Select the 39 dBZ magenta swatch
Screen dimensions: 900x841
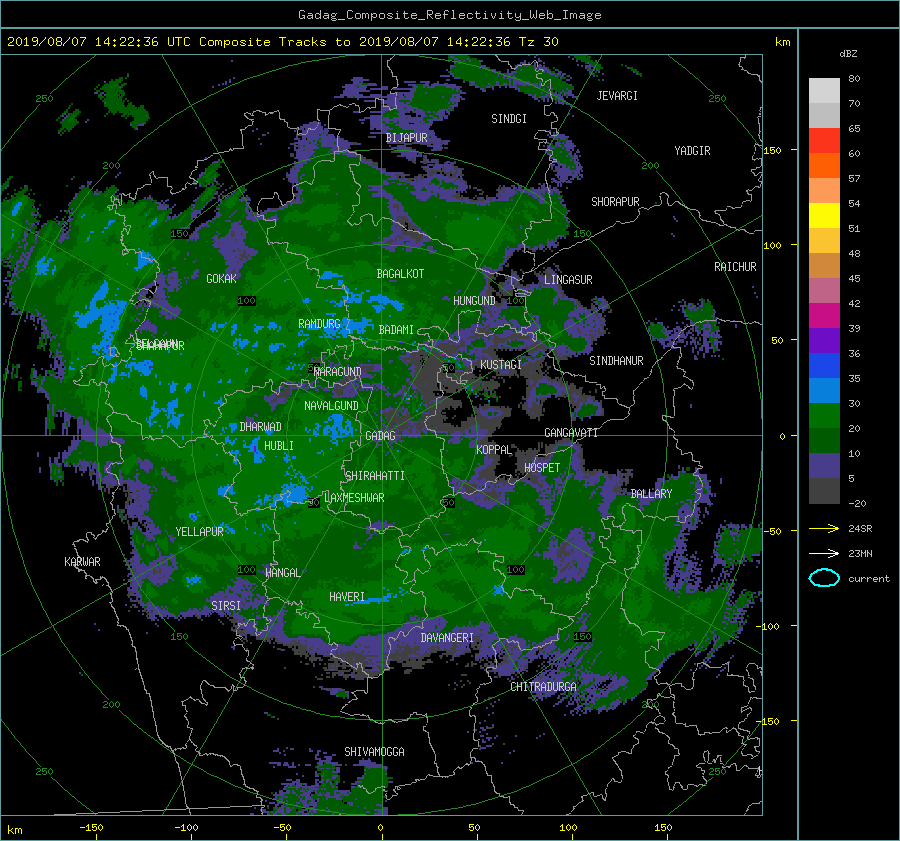(824, 316)
